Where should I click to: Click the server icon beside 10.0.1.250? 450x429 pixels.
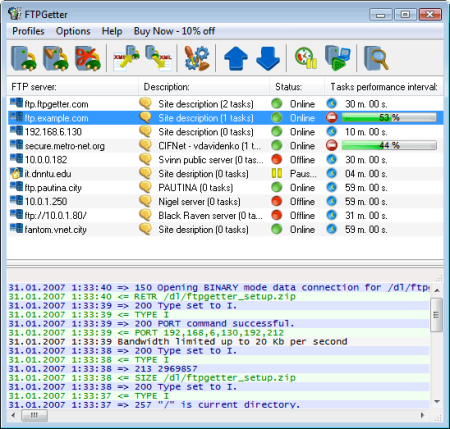pyautogui.click(x=16, y=201)
